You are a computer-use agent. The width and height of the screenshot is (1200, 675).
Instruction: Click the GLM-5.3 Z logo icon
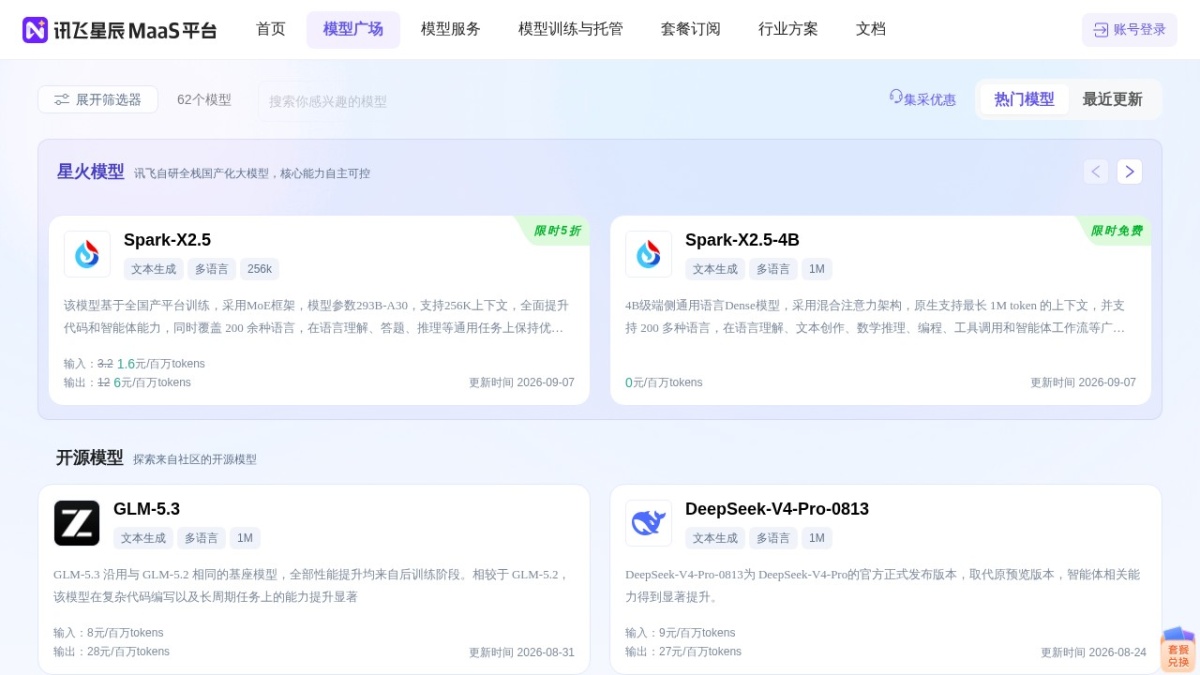point(77,523)
